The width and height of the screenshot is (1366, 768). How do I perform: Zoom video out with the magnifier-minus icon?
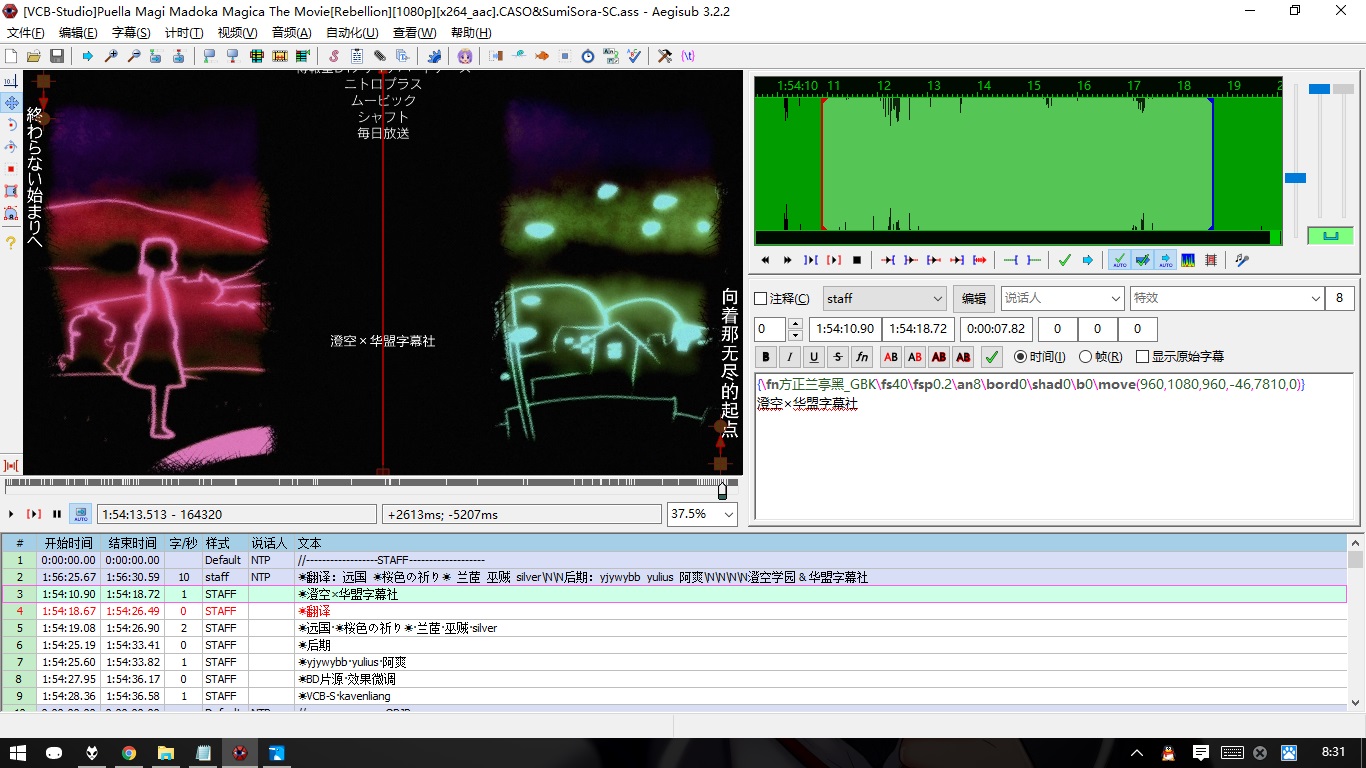tap(134, 56)
